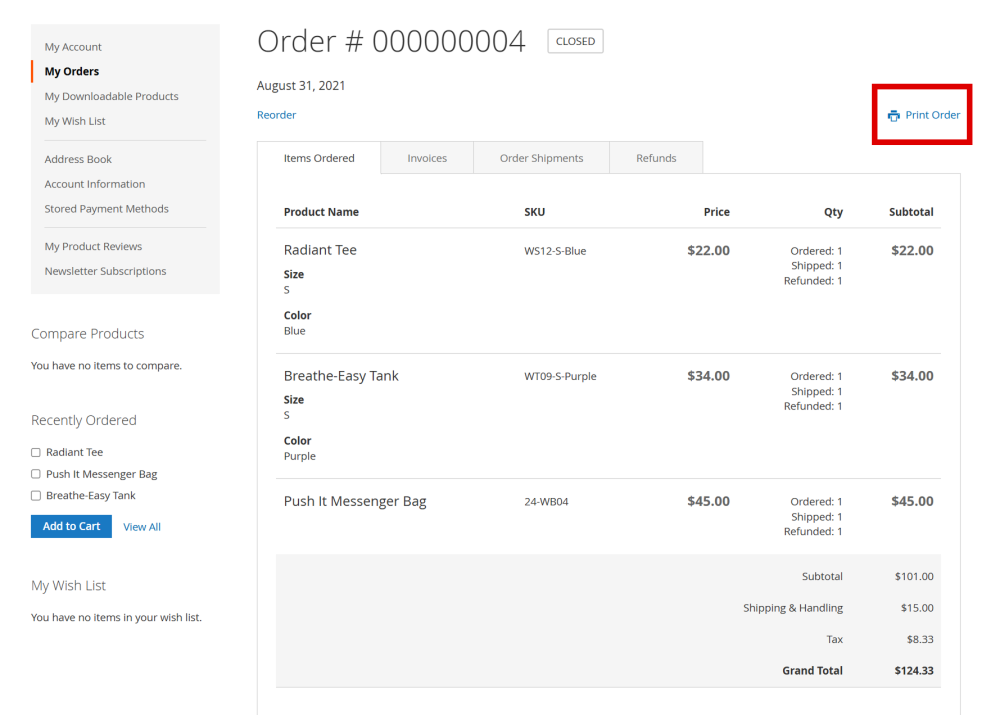Open My Wish List in the sidebar menu
The image size is (1000, 715).
pyautogui.click(x=75, y=121)
